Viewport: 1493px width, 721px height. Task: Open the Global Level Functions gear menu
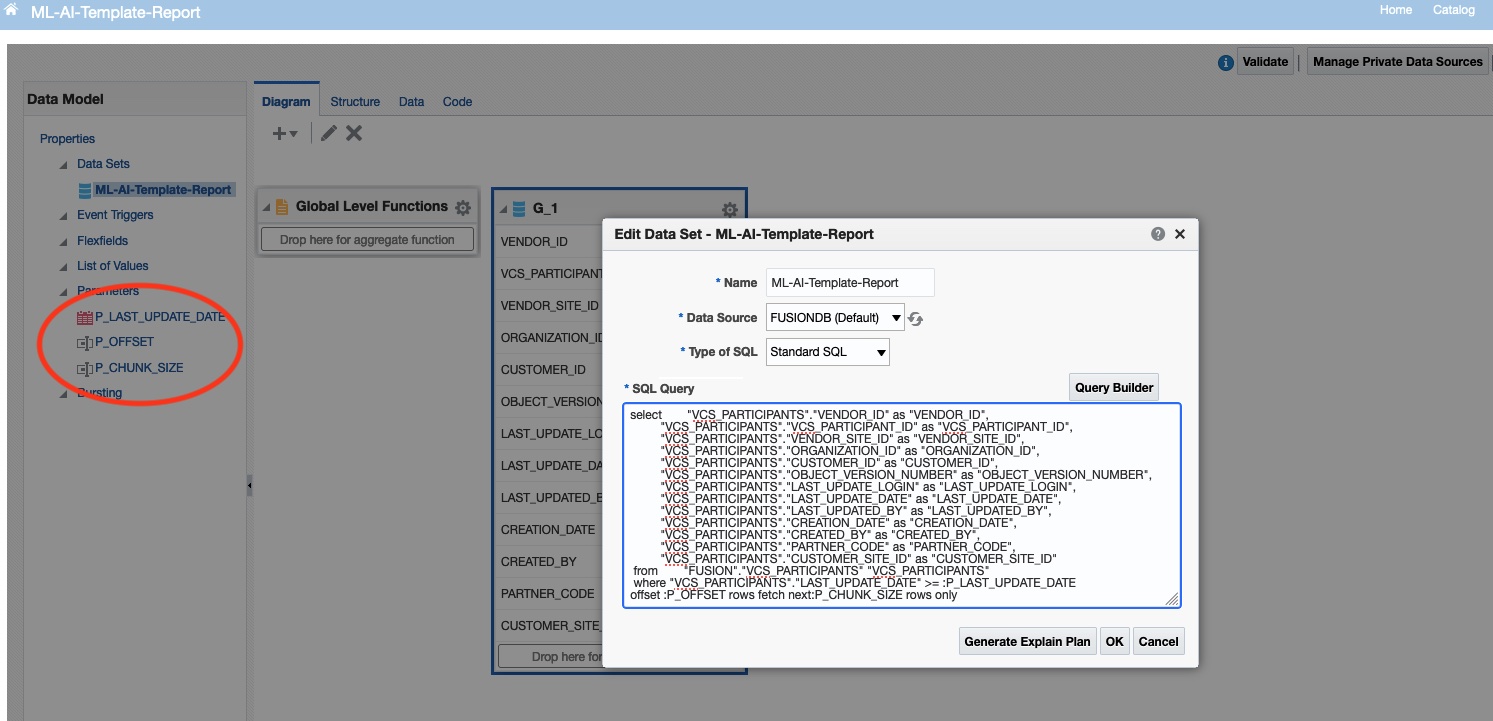461,206
